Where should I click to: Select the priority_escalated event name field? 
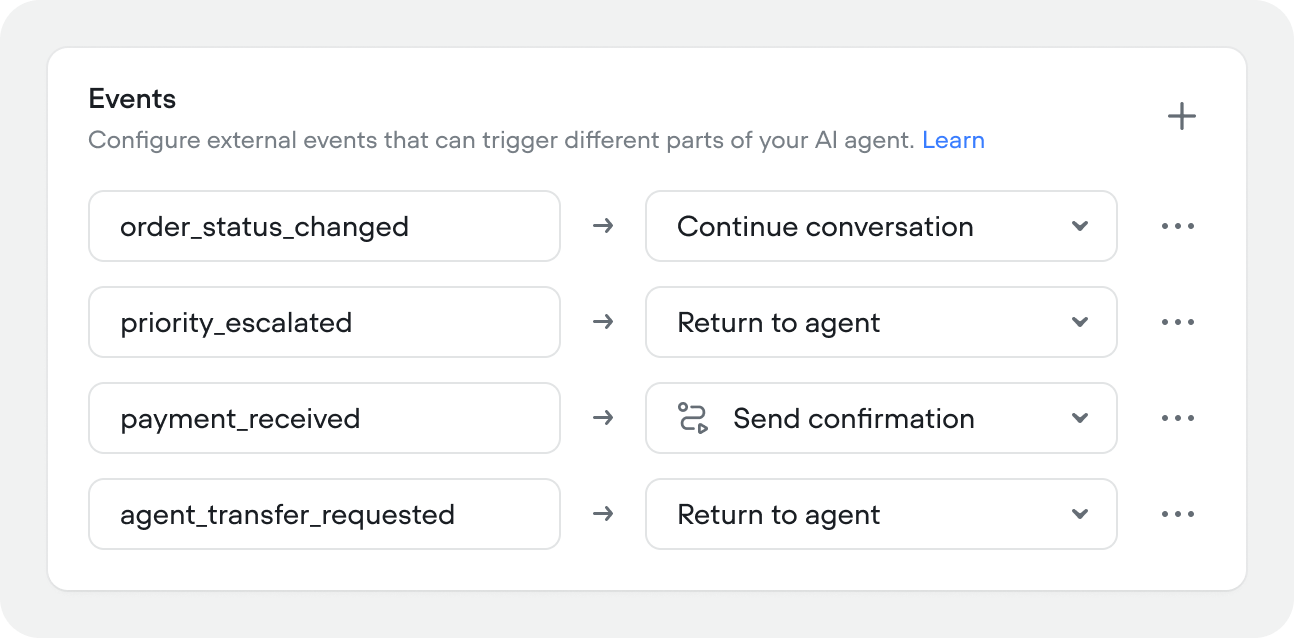[x=324, y=322]
